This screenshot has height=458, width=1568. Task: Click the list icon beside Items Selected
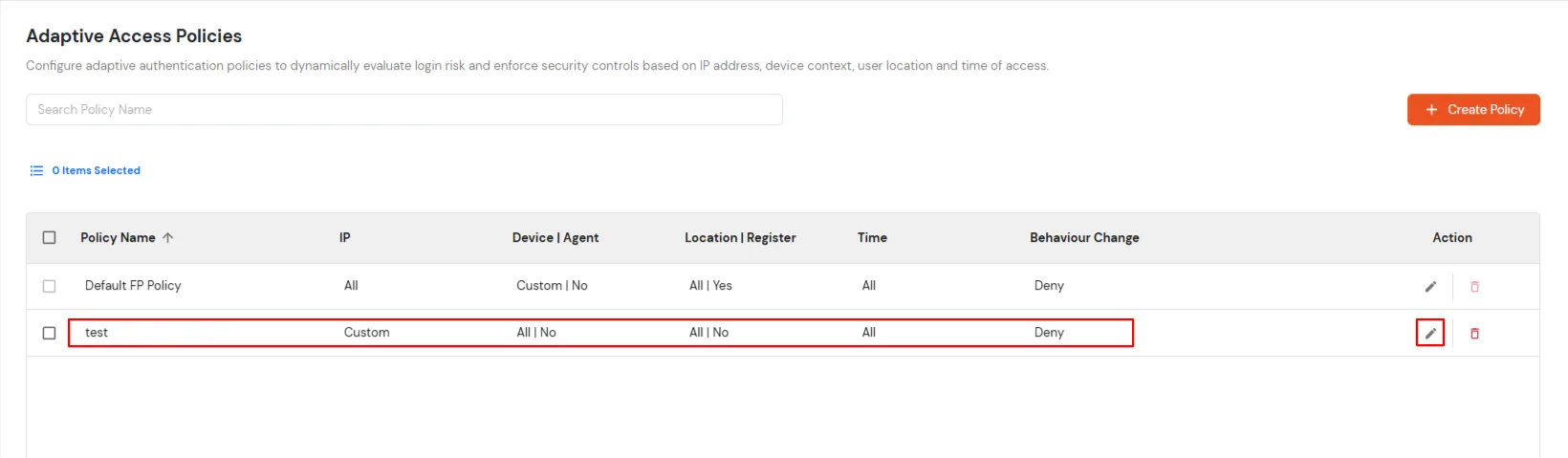[36, 170]
